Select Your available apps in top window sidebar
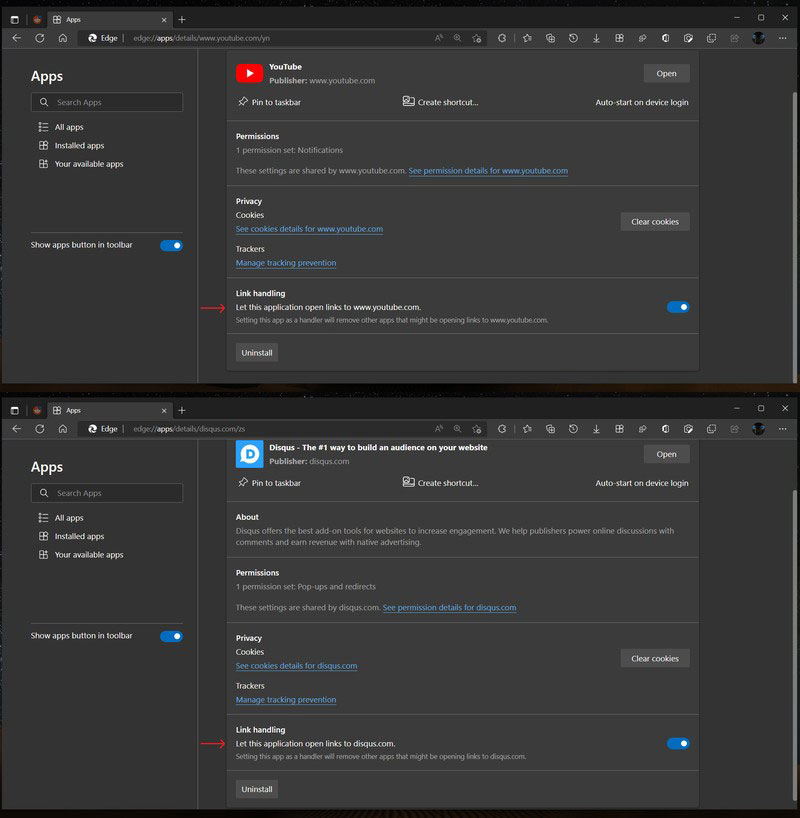 (x=81, y=164)
